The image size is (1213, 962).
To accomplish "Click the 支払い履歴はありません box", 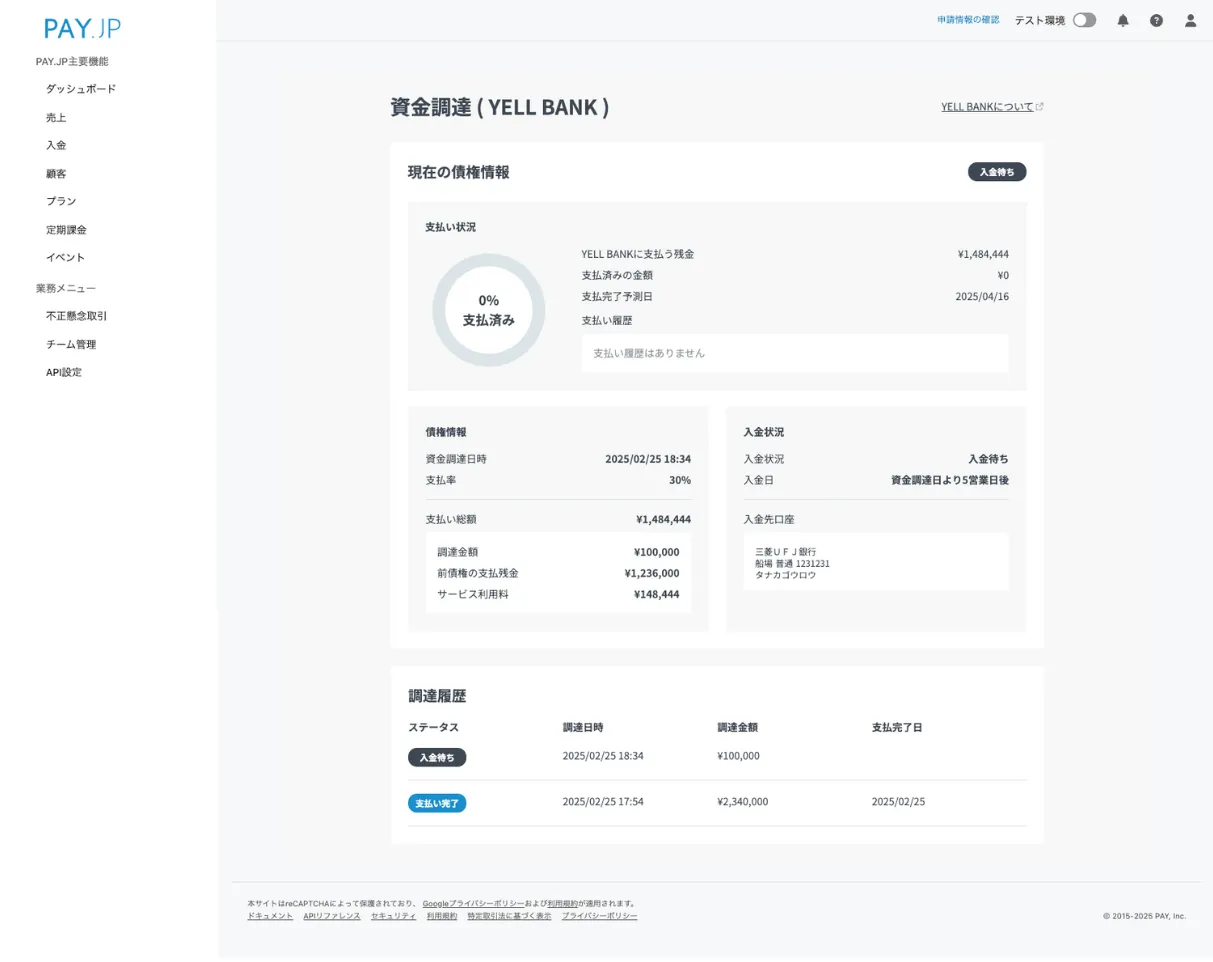I will (x=795, y=353).
